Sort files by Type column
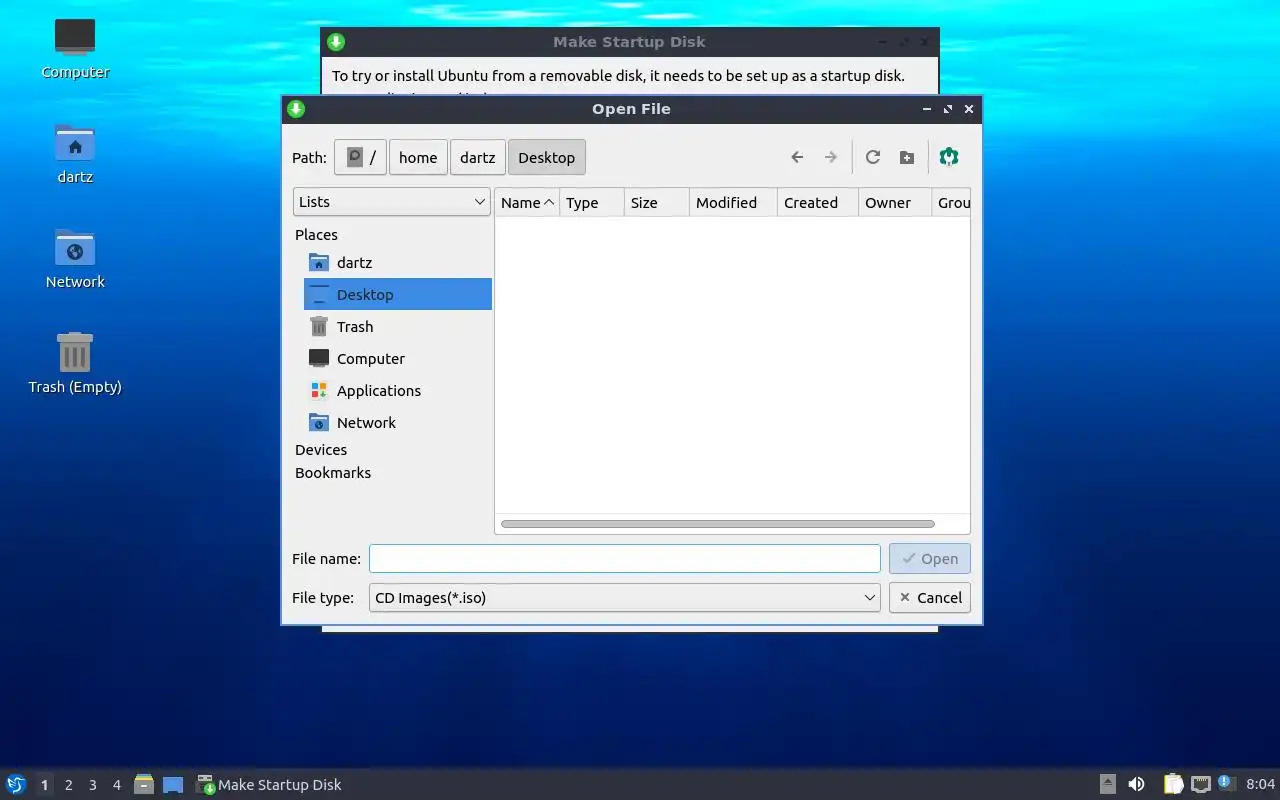This screenshot has height=800, width=1280. (592, 202)
